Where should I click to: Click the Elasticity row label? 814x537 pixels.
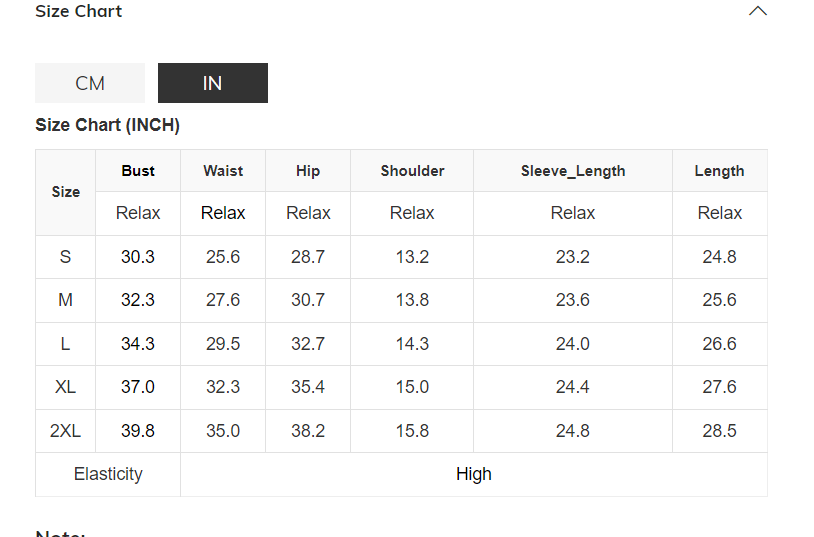click(x=108, y=474)
